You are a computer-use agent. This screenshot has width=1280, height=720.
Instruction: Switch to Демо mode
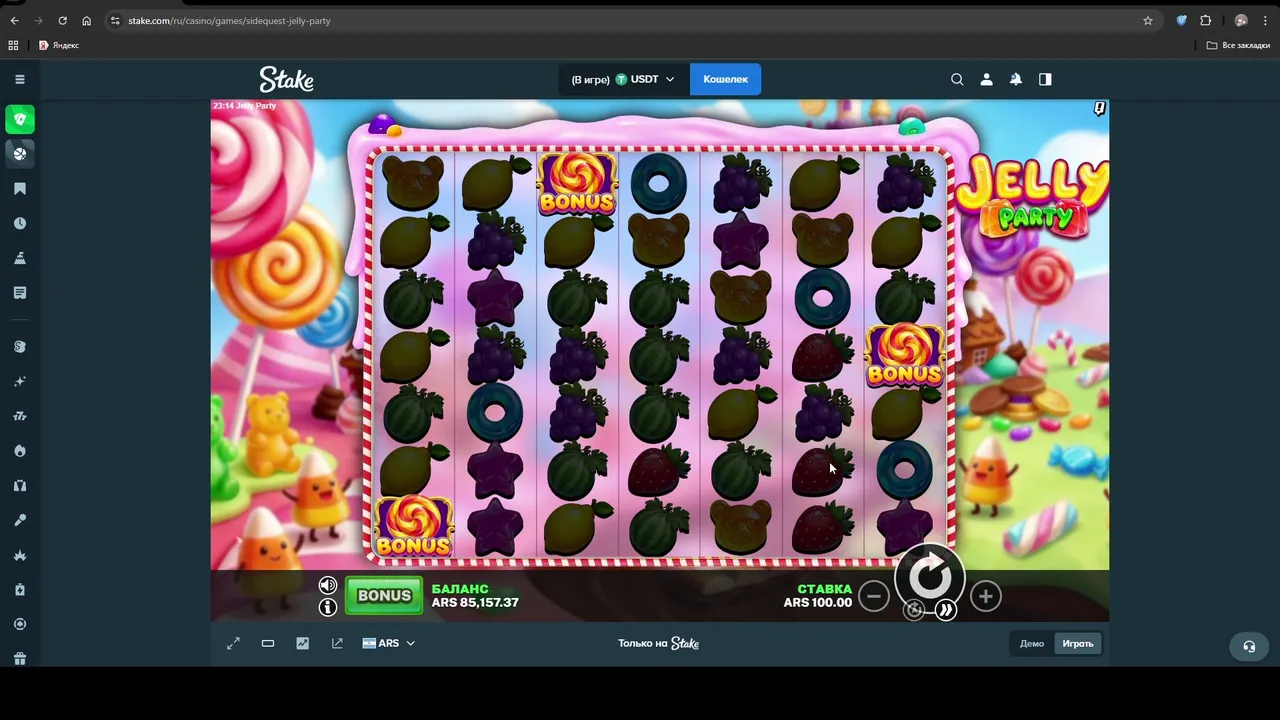[1032, 643]
